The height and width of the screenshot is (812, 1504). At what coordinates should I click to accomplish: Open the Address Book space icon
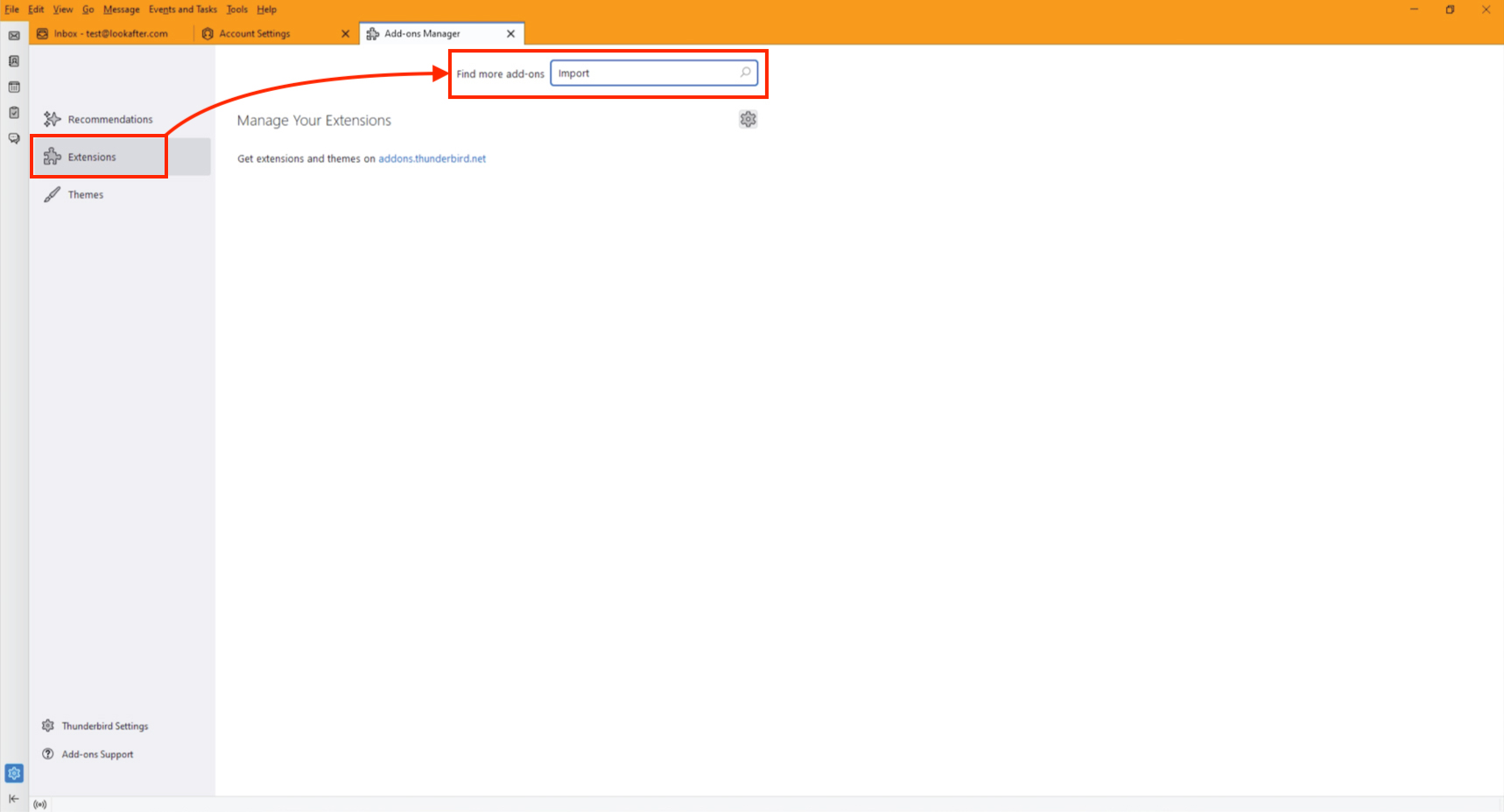click(14, 61)
